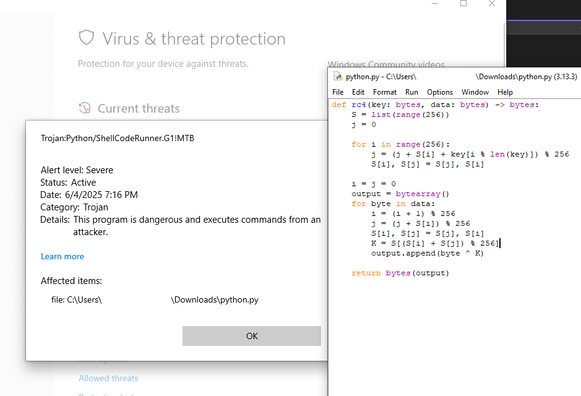
Task: Maximize the Windows Security window
Action: coord(463,3)
